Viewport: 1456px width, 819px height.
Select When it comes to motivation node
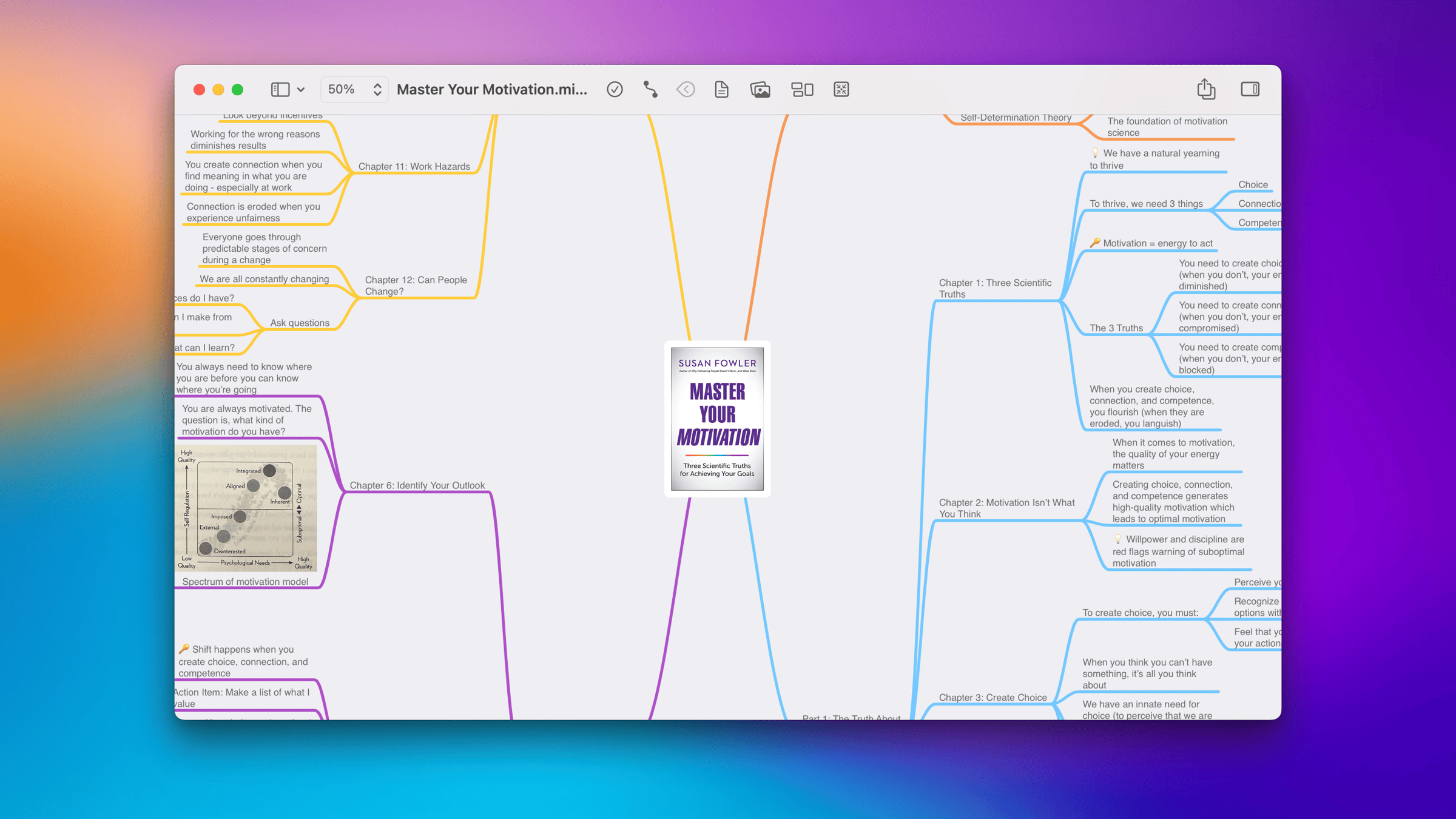tap(1173, 454)
